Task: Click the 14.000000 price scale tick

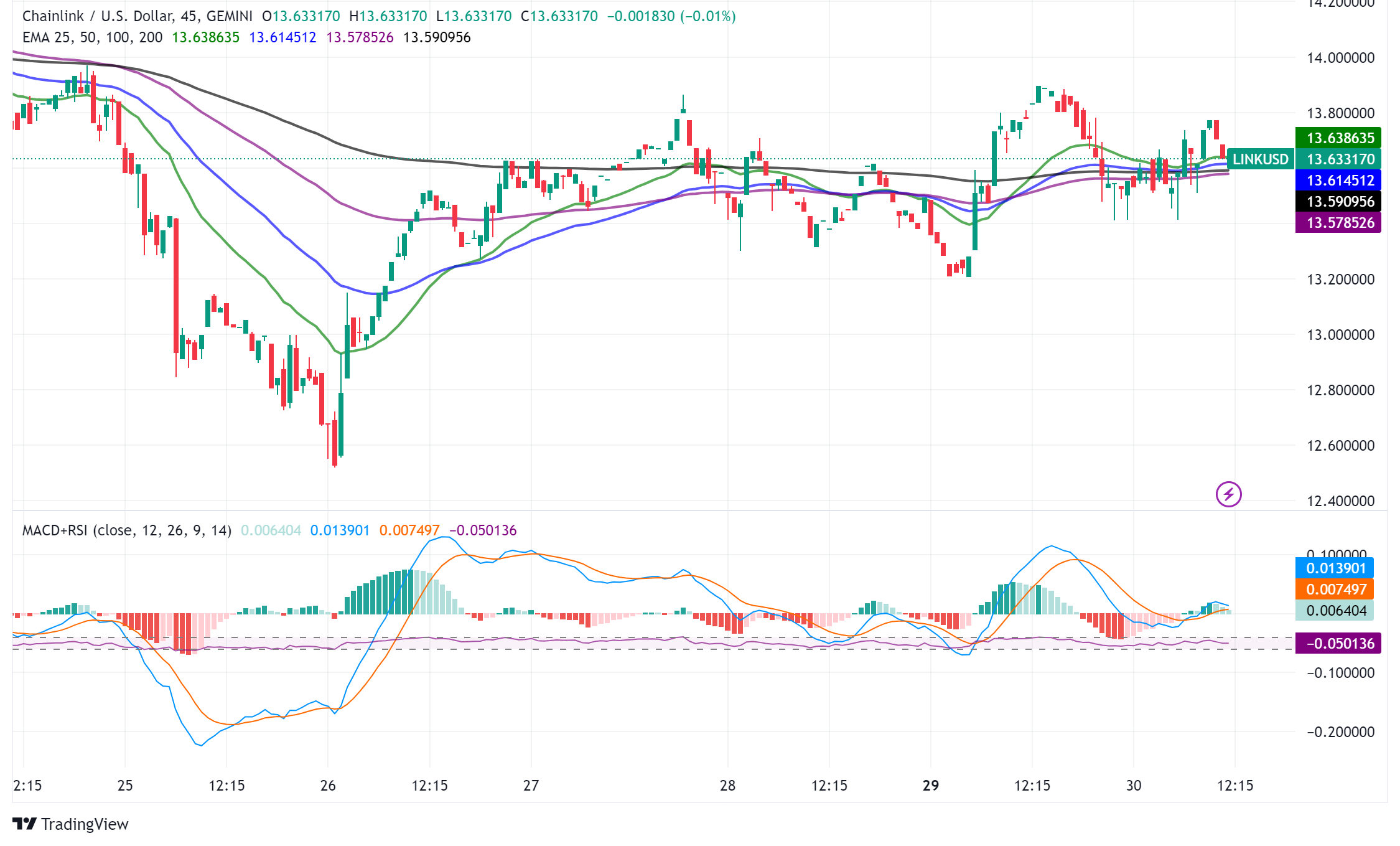Action: coord(1340,58)
